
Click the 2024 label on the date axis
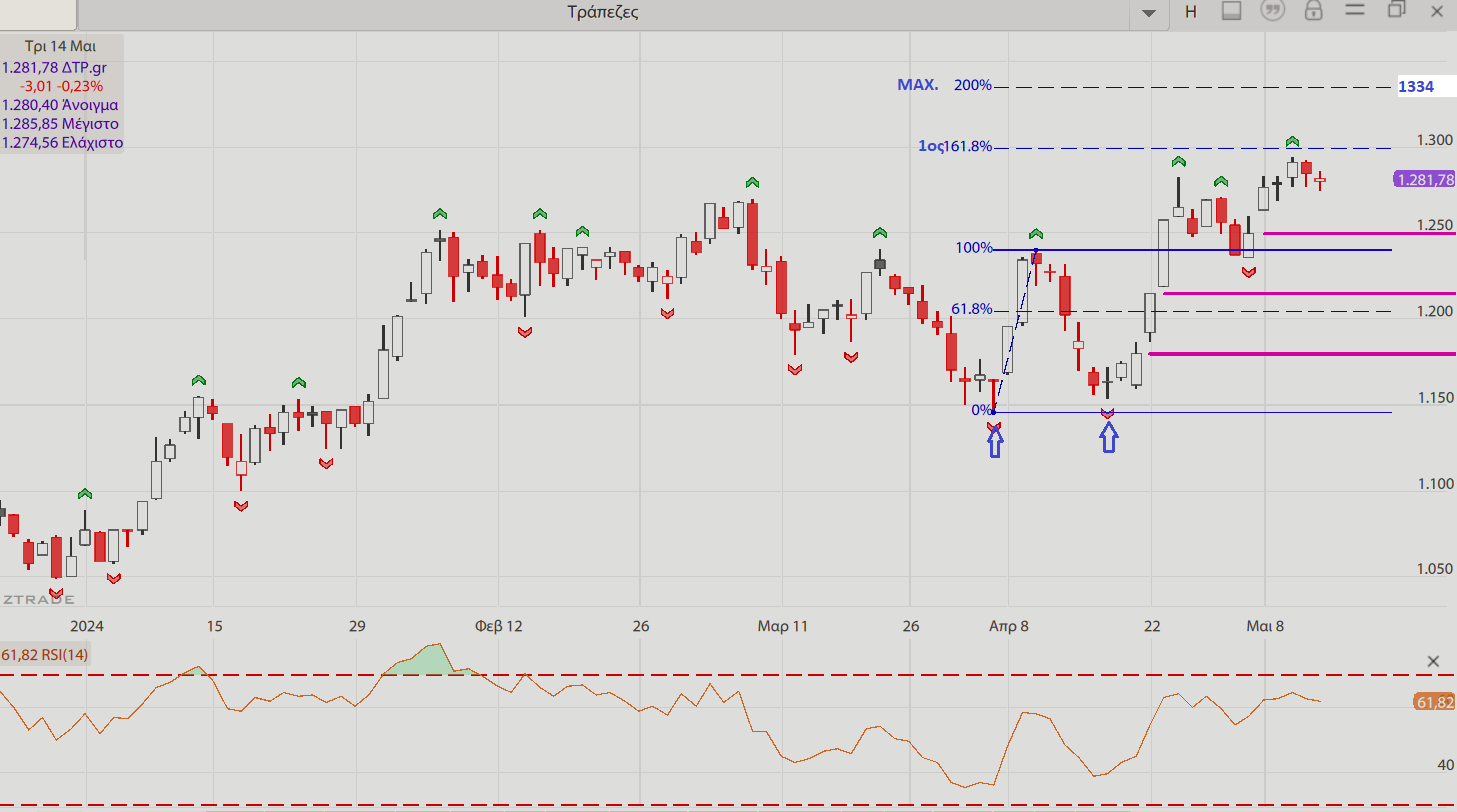pos(86,627)
